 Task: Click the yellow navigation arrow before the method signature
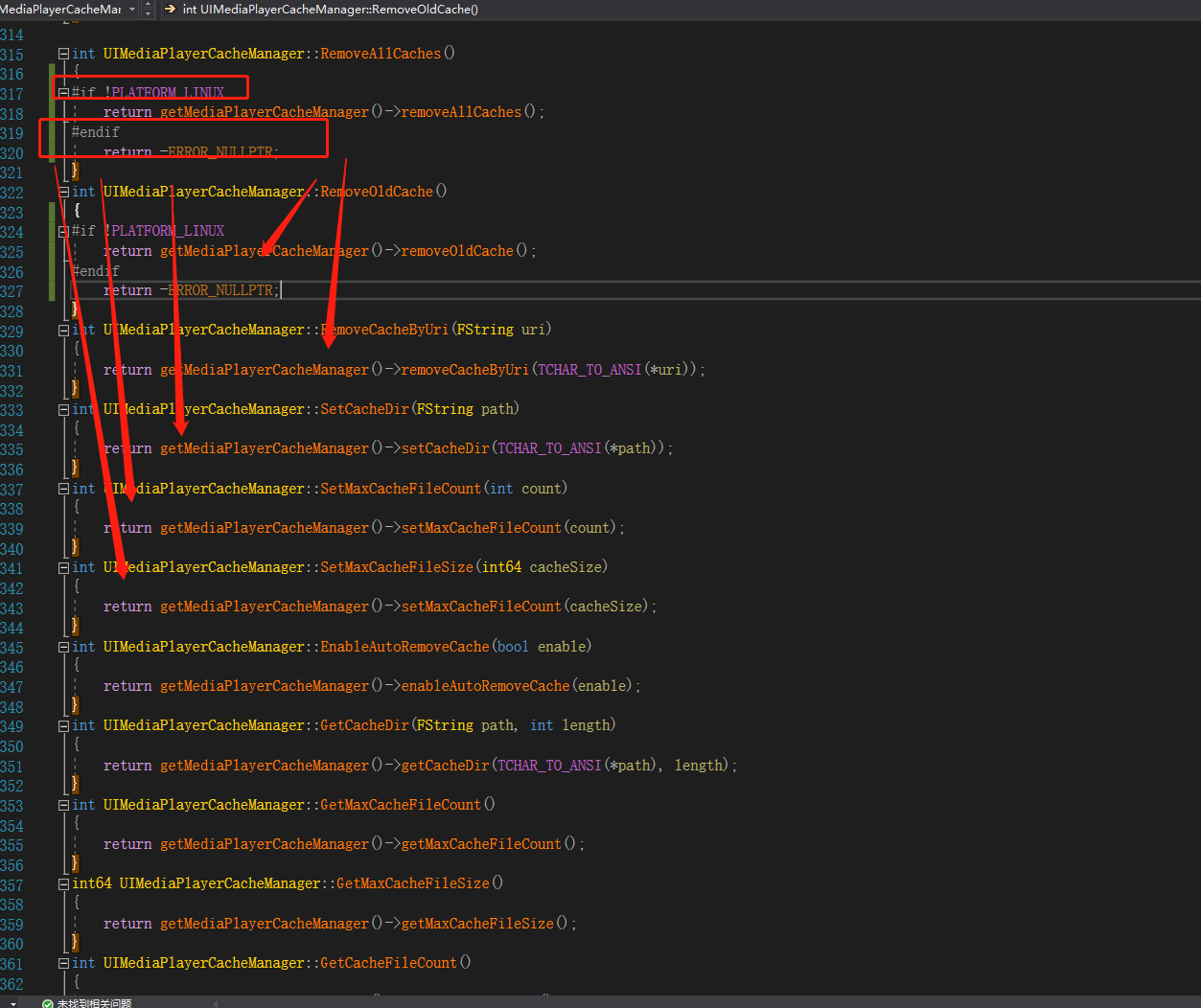tap(171, 9)
